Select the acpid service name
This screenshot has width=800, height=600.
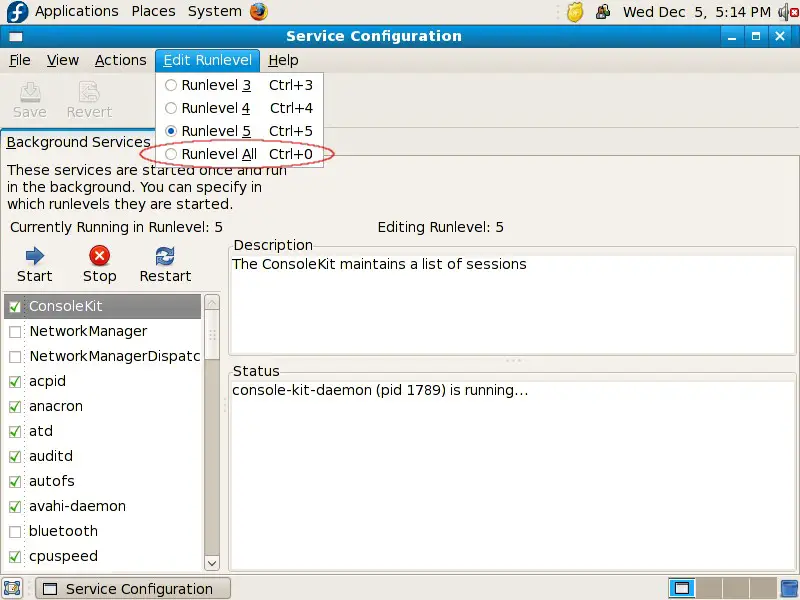click(x=47, y=381)
